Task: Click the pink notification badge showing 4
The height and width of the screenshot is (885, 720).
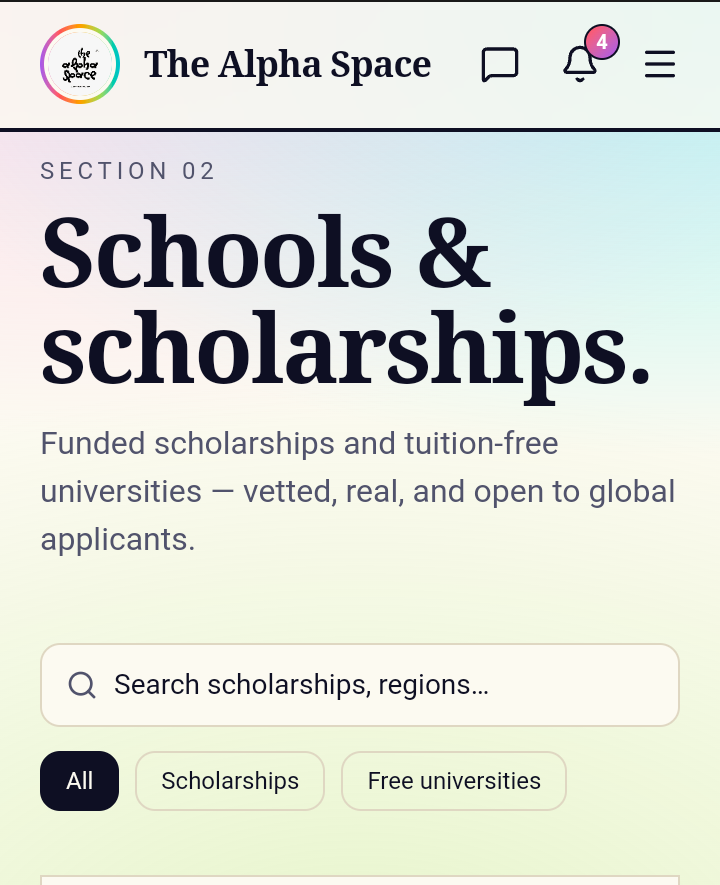Action: tap(602, 42)
